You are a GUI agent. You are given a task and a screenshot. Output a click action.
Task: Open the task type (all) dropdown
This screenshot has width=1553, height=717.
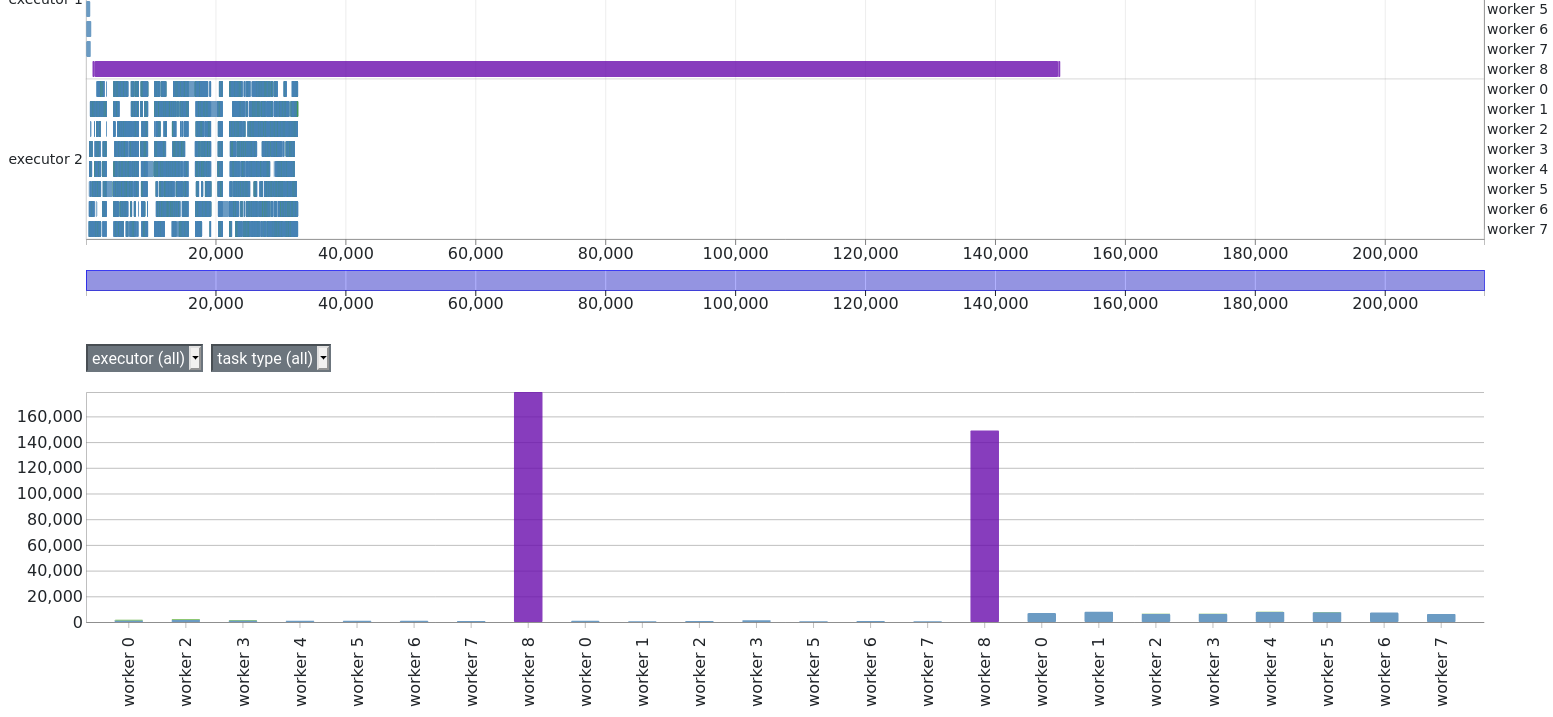tap(271, 358)
